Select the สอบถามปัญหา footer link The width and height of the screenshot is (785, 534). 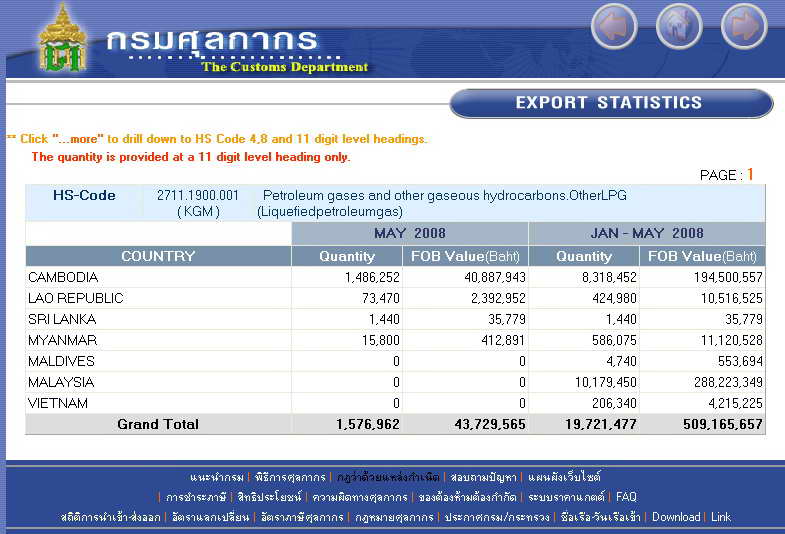pyautogui.click(x=483, y=477)
